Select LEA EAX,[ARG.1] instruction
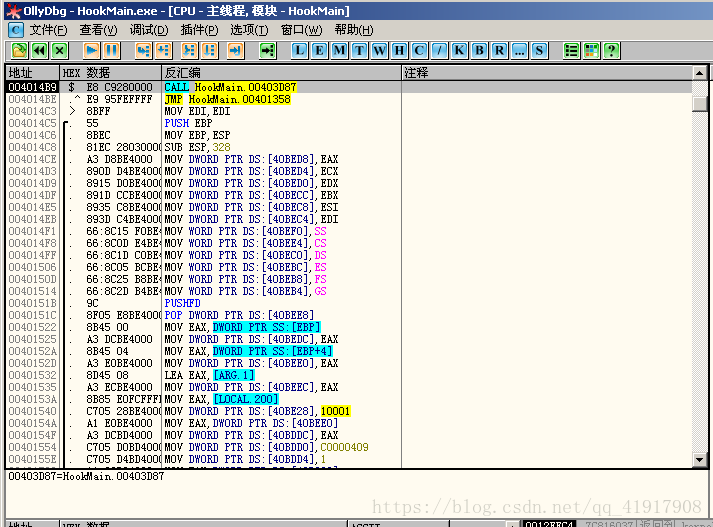Image resolution: width=713 pixels, height=527 pixels. (209, 375)
